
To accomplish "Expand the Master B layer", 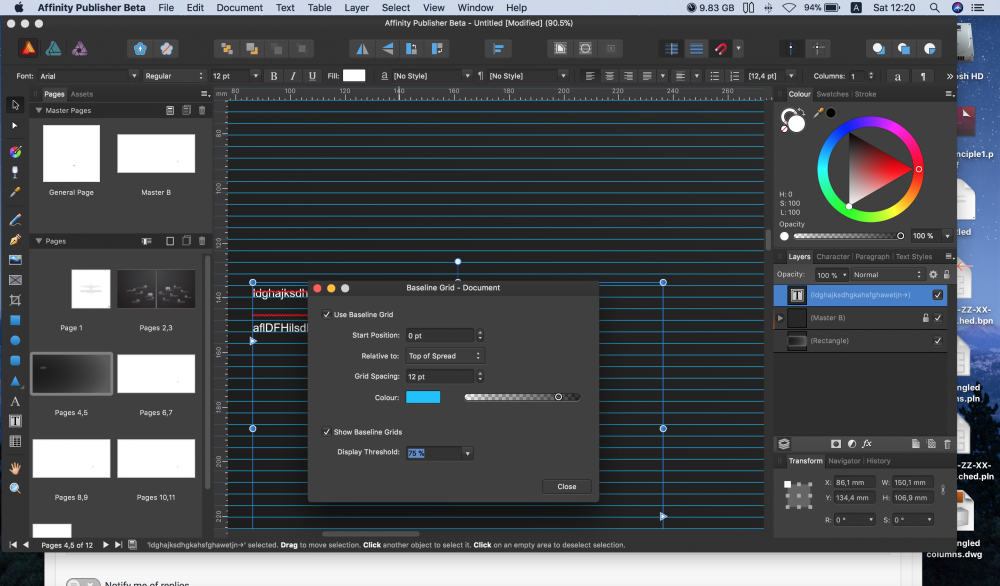I will pos(780,318).
